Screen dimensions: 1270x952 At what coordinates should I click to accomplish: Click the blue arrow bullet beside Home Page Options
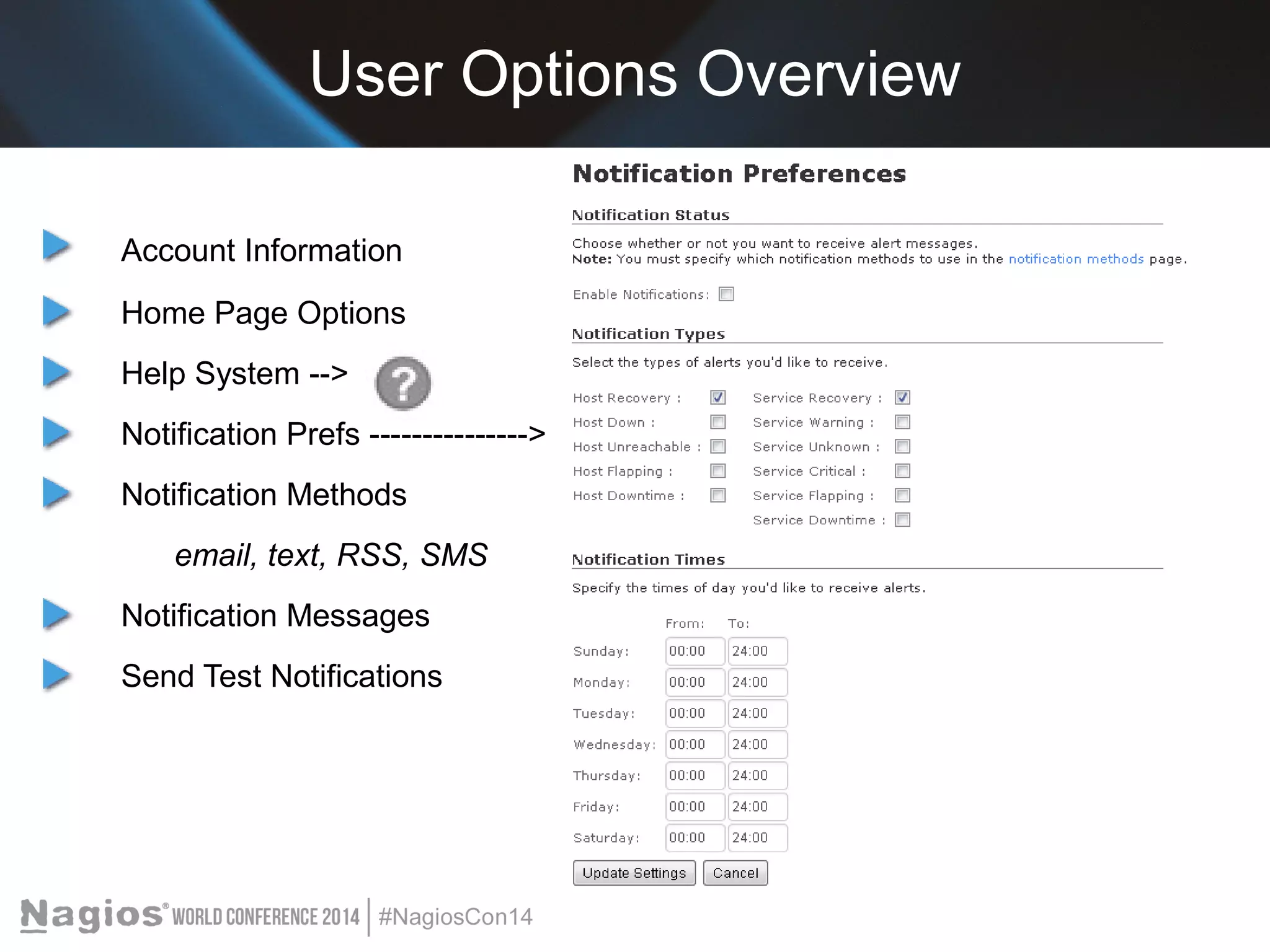point(56,311)
